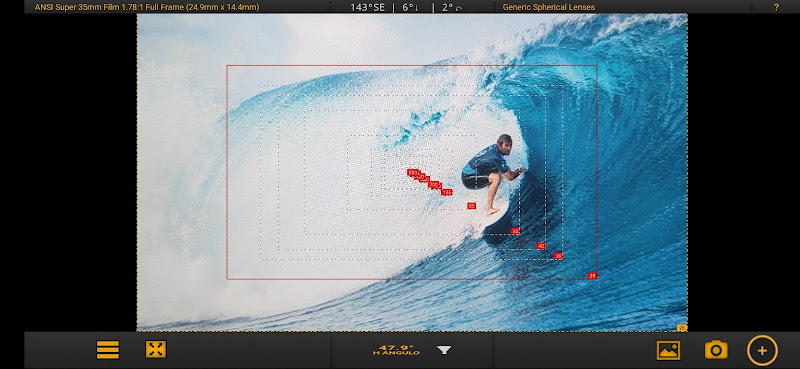This screenshot has width=800, height=369.
Task: Select the 35mm frame line label
Action: (559, 256)
